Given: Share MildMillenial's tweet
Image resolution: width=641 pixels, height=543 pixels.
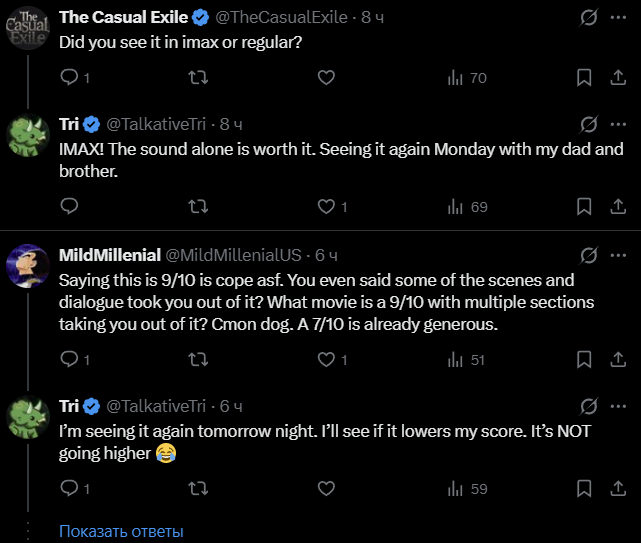Looking at the screenshot, I should (x=618, y=359).
